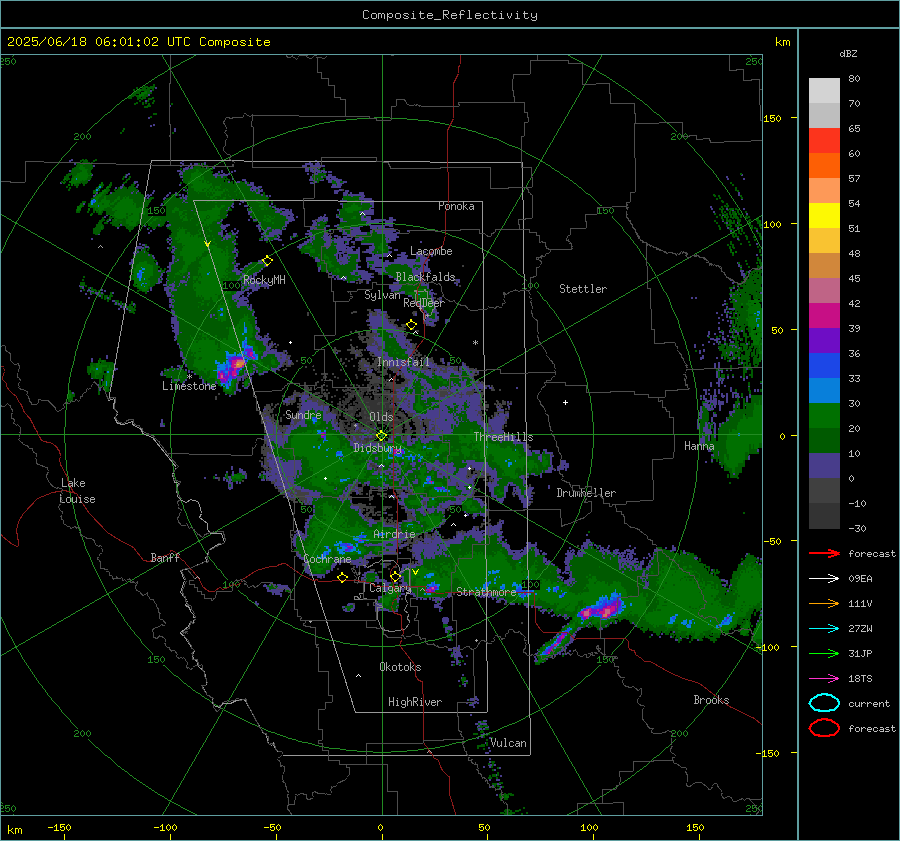
Task: Pick the purple 36-39 dBZ swatch
Action: point(824,340)
